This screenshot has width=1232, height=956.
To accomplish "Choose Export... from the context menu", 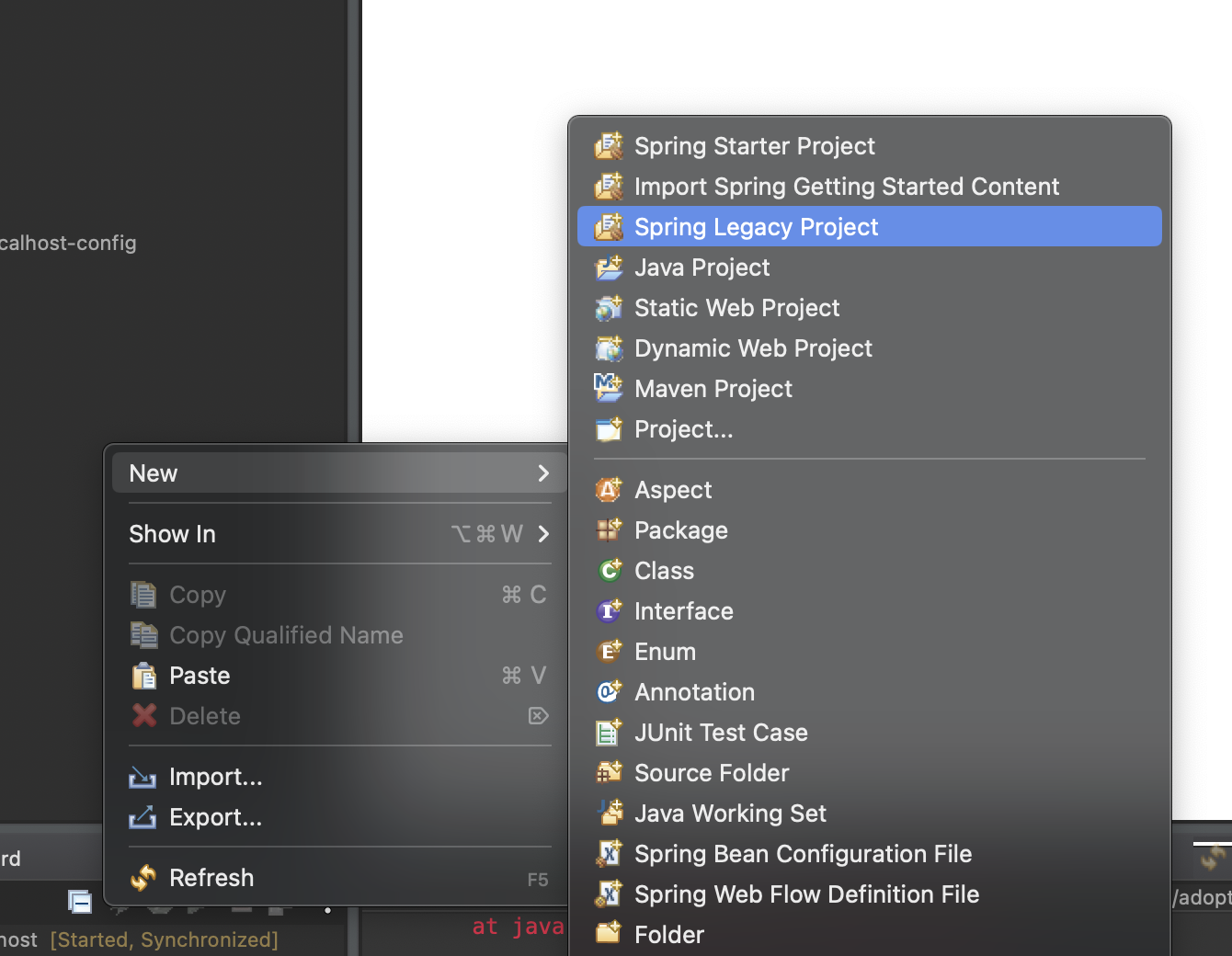I will pyautogui.click(x=339, y=817).
